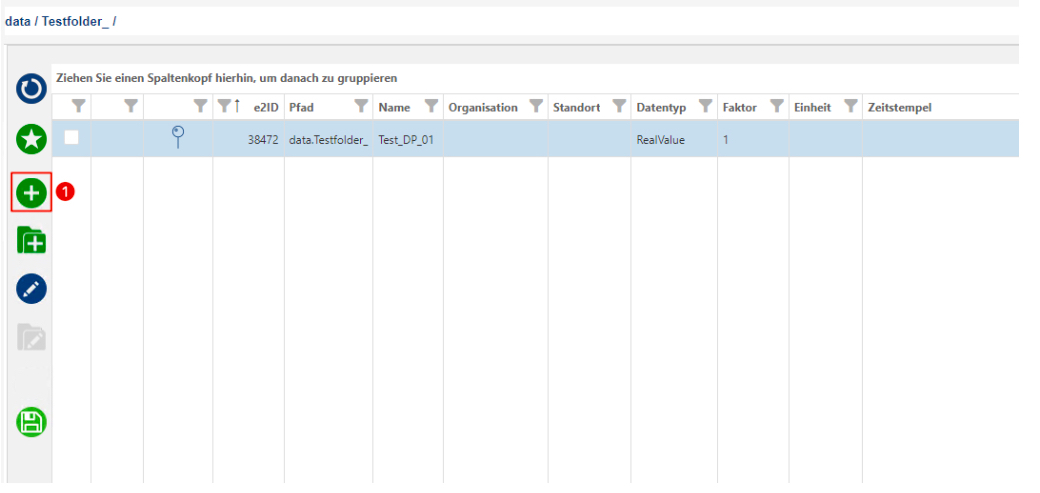Navigate to 'data' in the breadcrumb
This screenshot has width=1040, height=493.
point(17,20)
